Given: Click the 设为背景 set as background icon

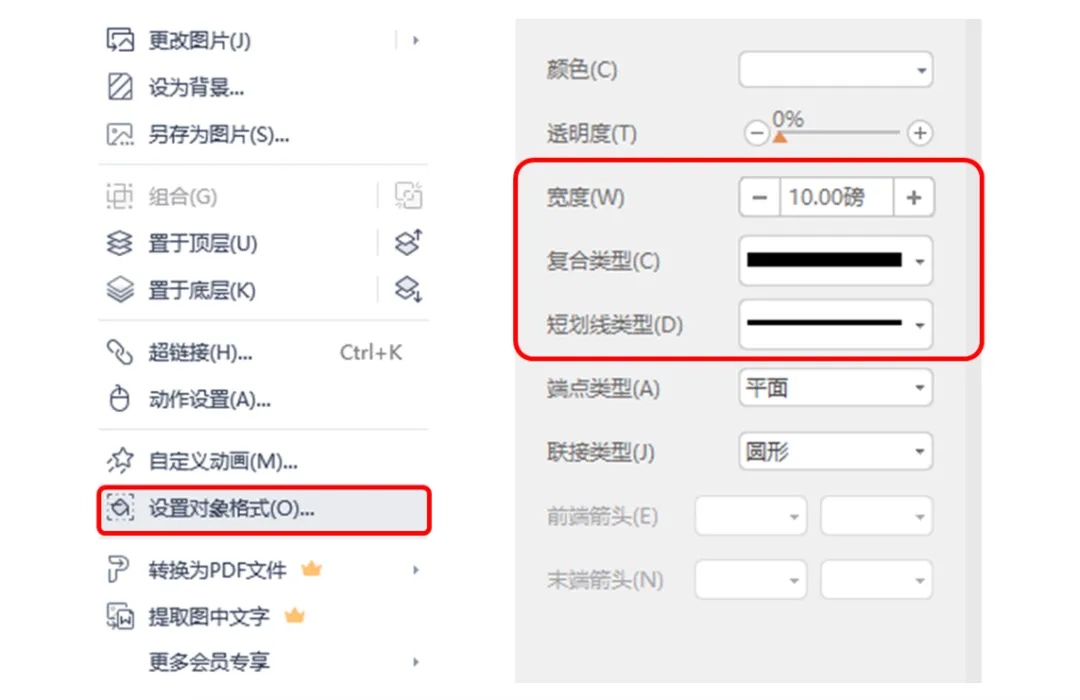Looking at the screenshot, I should 120,87.
